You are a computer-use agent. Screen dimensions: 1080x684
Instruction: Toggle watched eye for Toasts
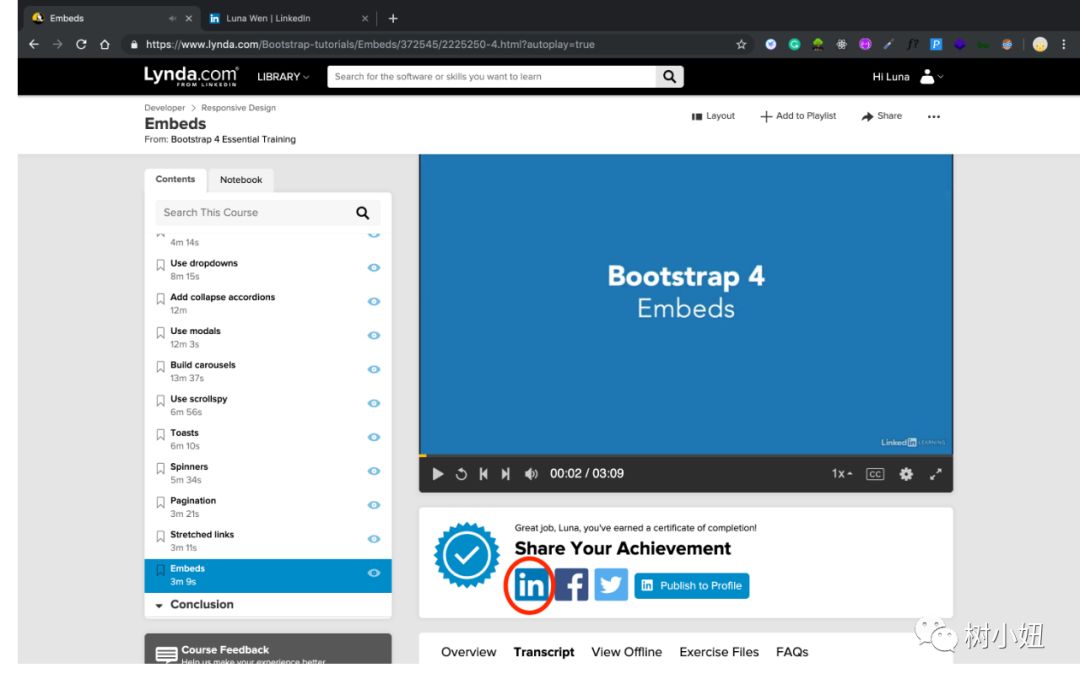(x=373, y=437)
